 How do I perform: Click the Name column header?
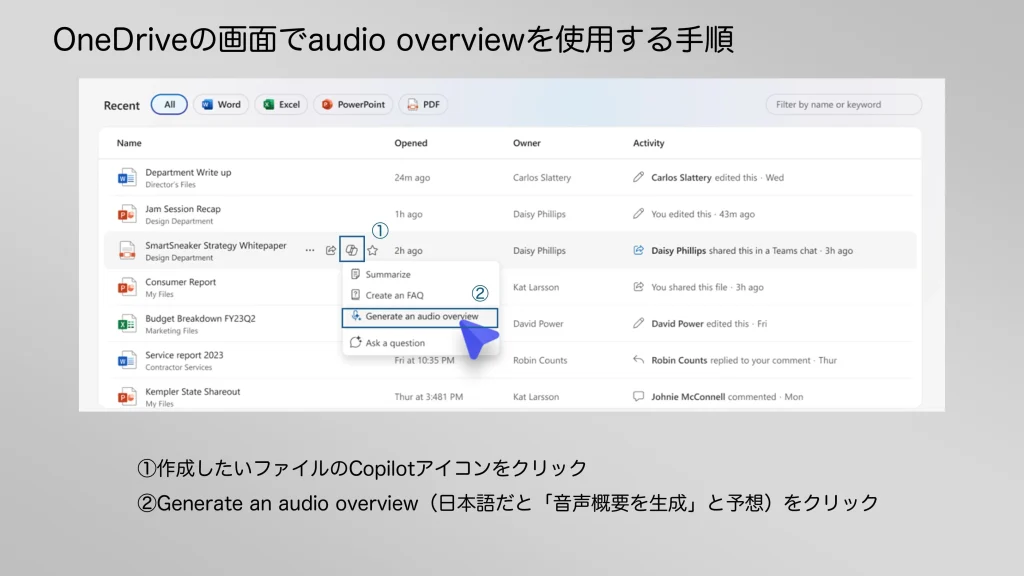point(129,143)
